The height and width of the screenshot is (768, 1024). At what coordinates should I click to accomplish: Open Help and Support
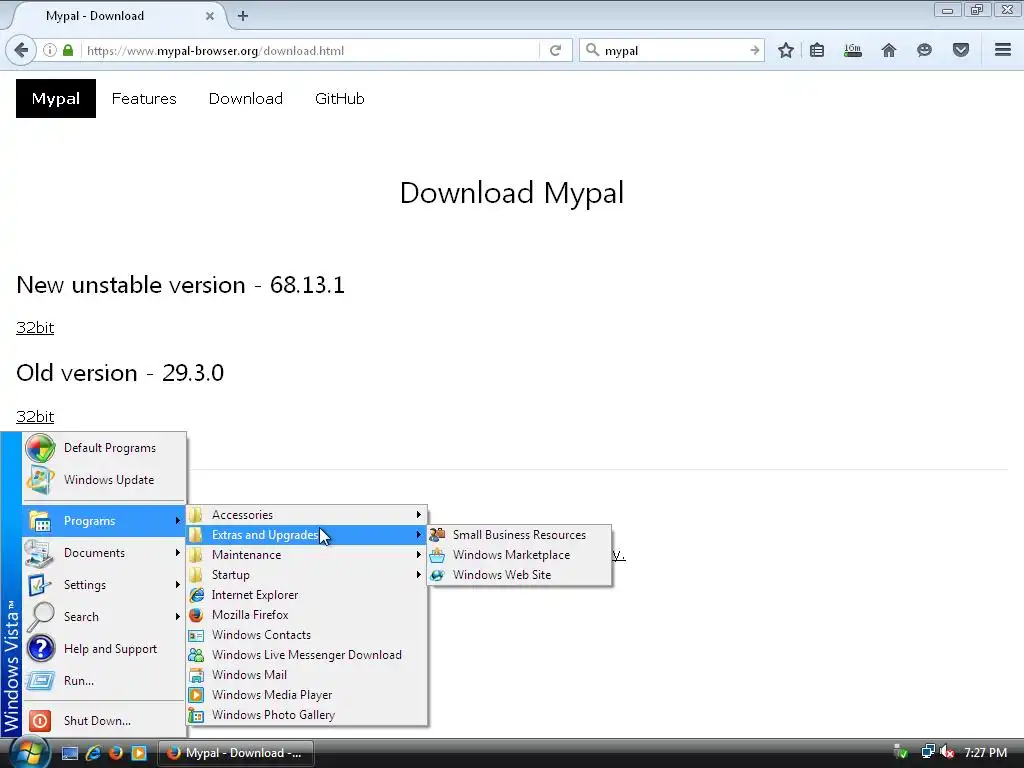(104, 648)
